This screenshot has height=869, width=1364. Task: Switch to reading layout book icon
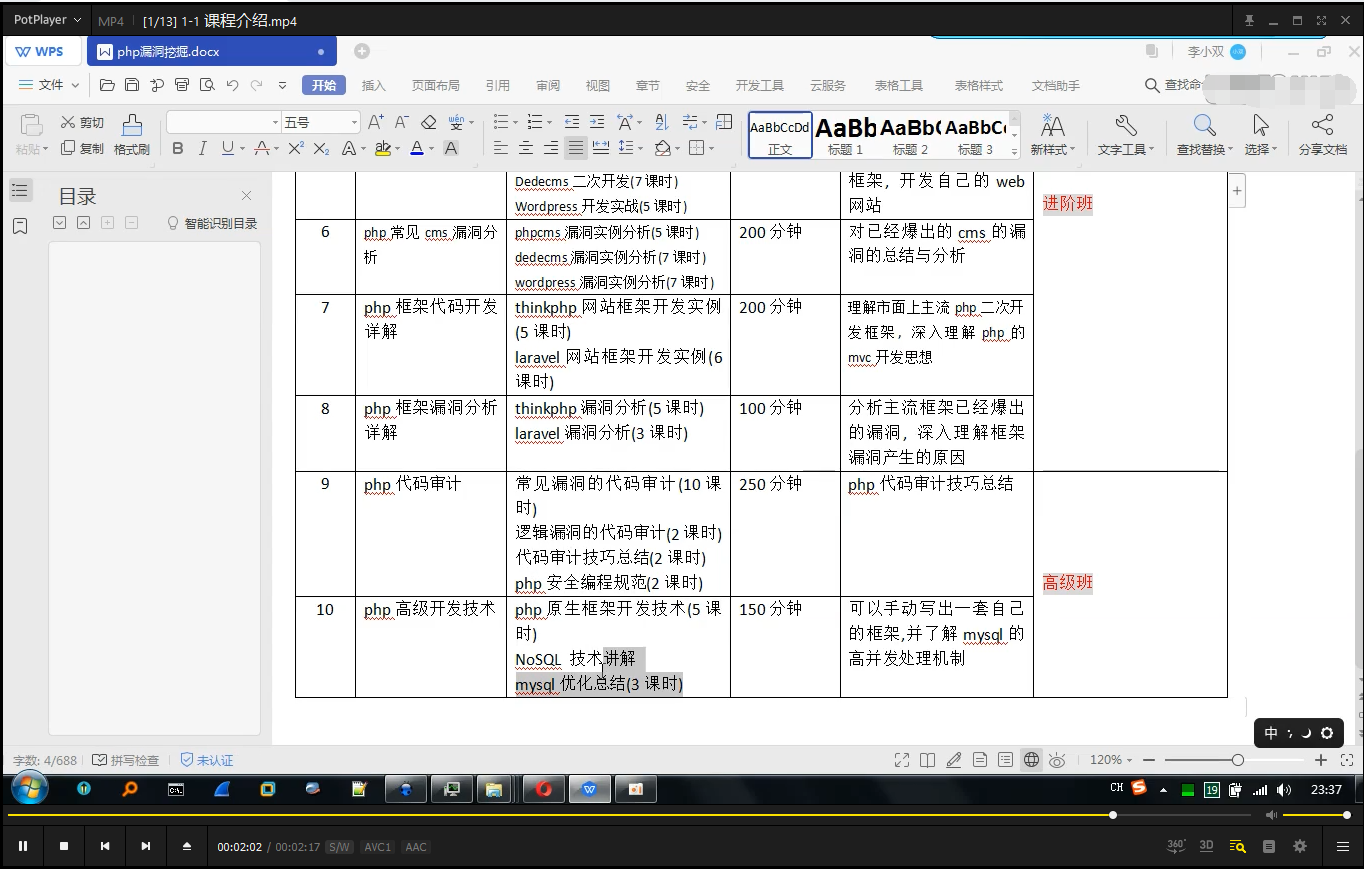928,760
